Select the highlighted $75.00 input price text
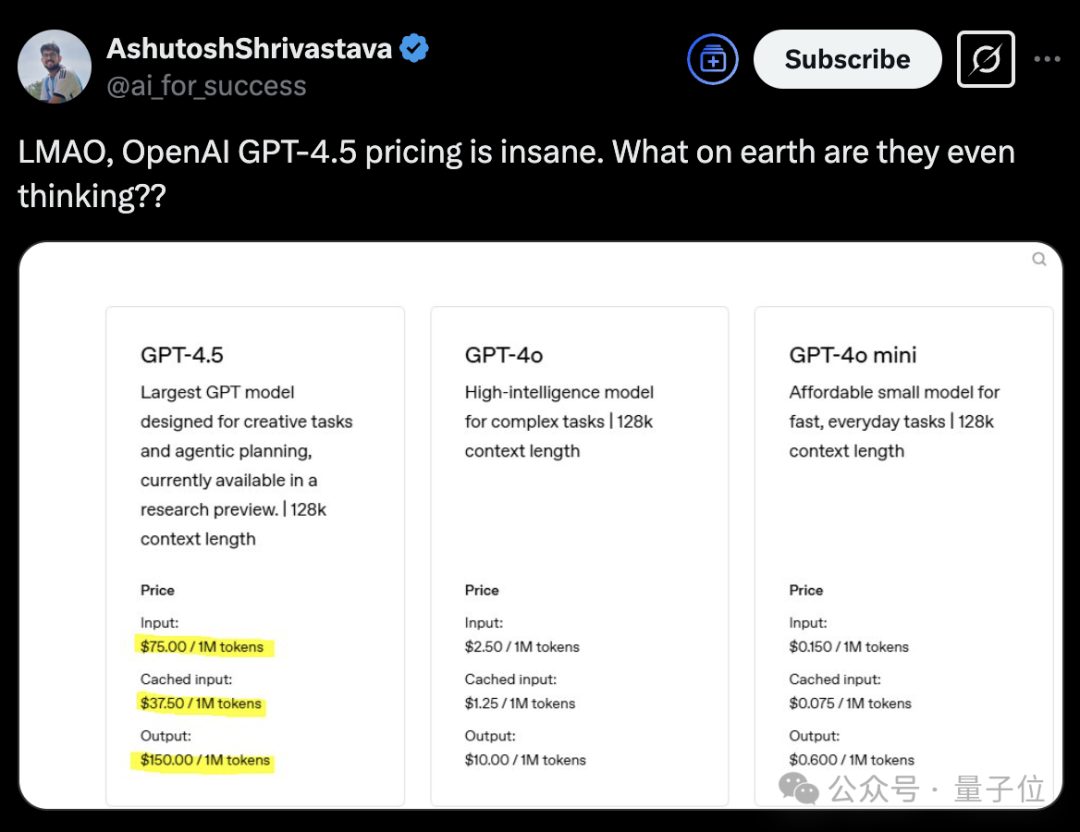 coord(202,647)
